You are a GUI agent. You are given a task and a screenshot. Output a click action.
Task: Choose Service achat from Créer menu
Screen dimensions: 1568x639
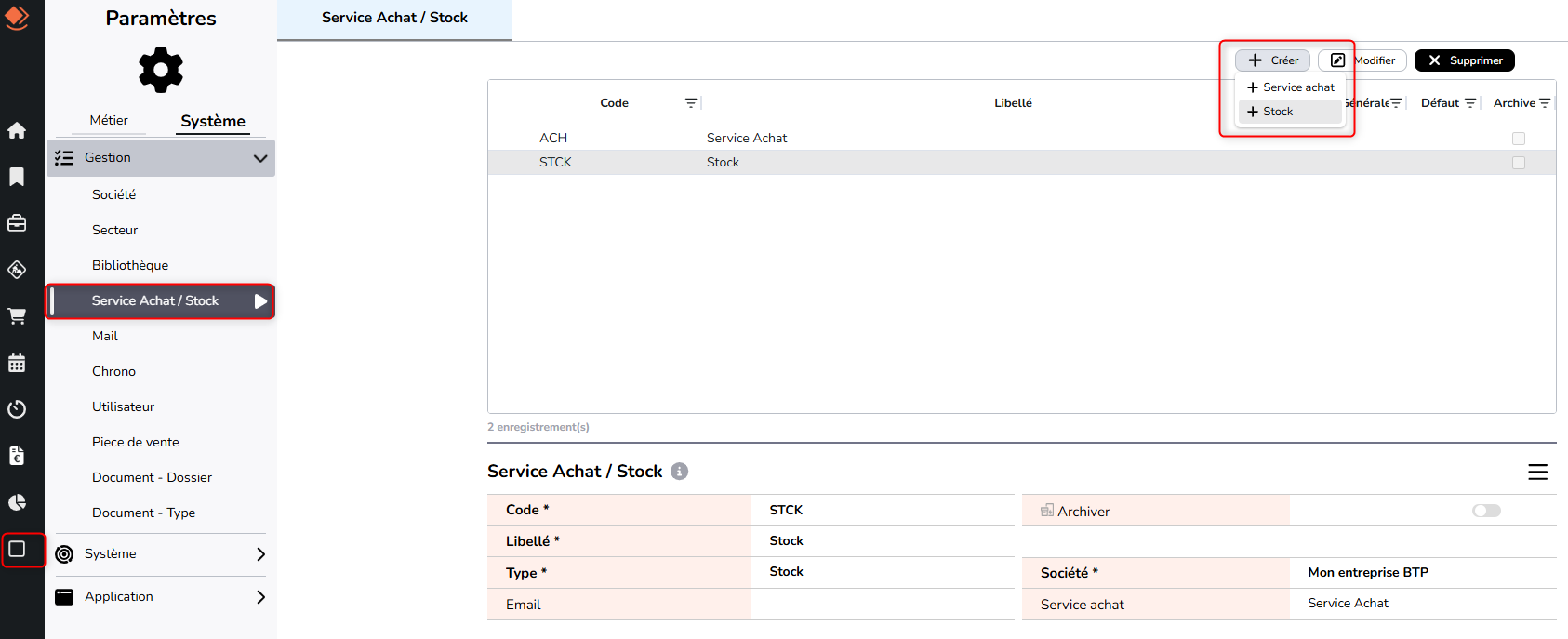pyautogui.click(x=1291, y=87)
